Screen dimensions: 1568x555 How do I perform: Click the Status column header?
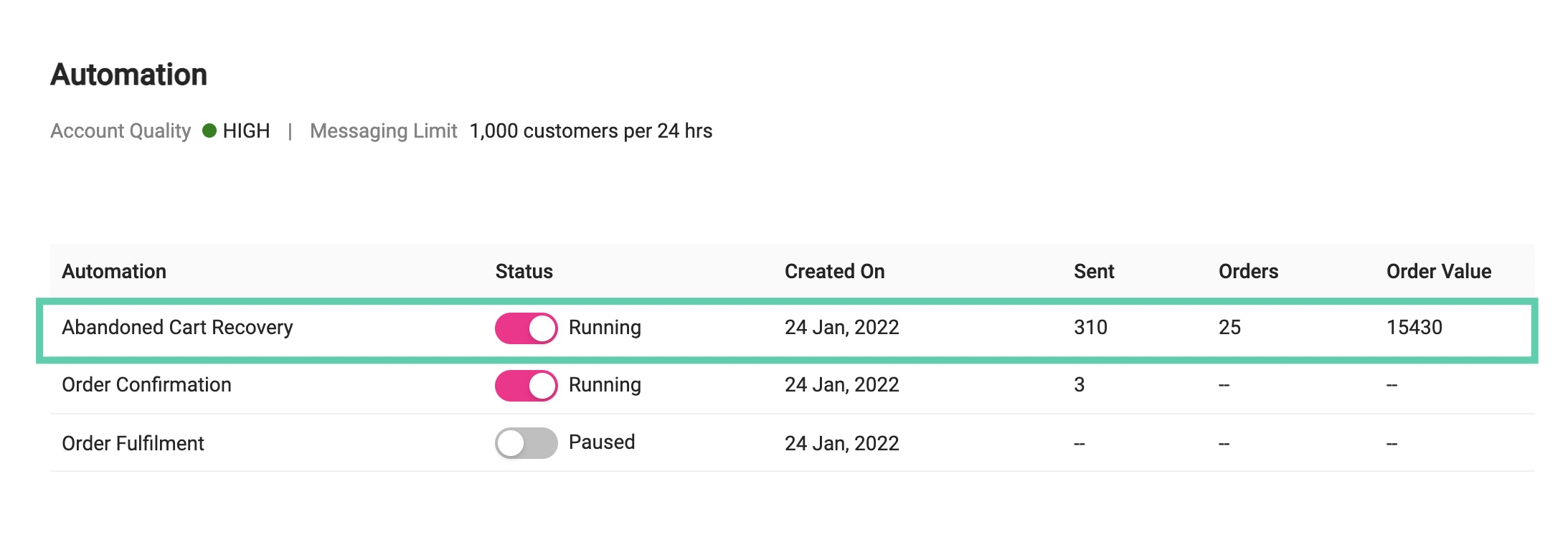tap(524, 271)
